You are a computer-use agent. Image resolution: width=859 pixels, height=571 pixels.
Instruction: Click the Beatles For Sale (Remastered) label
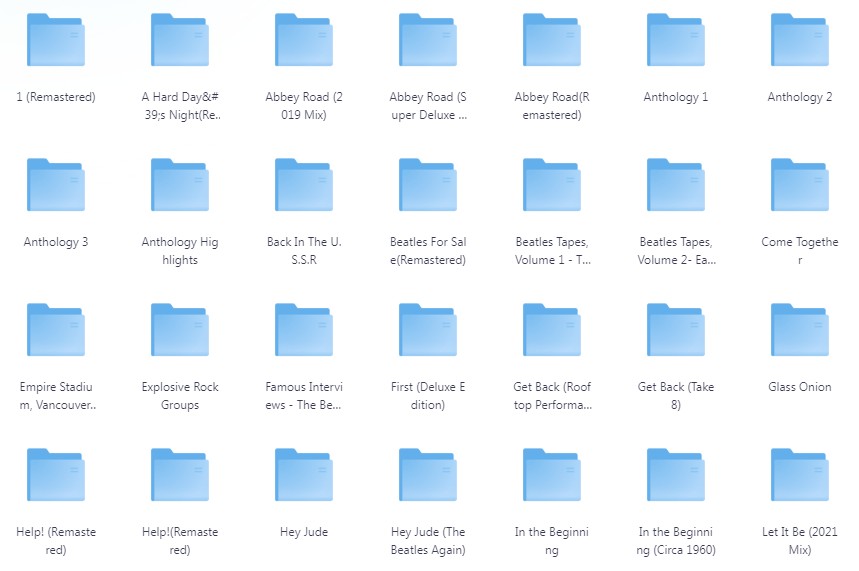(428, 251)
